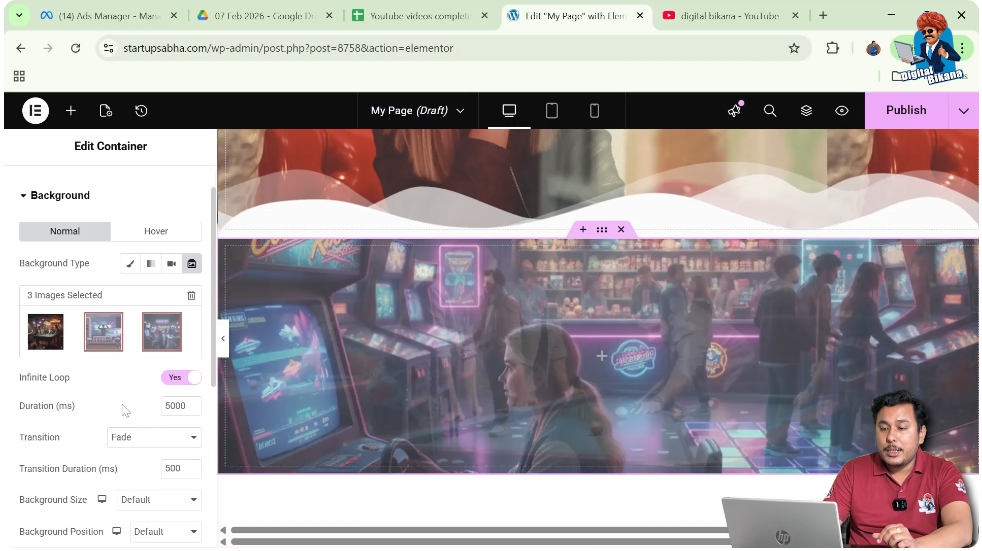Open the Structure layers icon
The height and width of the screenshot is (551, 982).
pyautogui.click(x=806, y=111)
